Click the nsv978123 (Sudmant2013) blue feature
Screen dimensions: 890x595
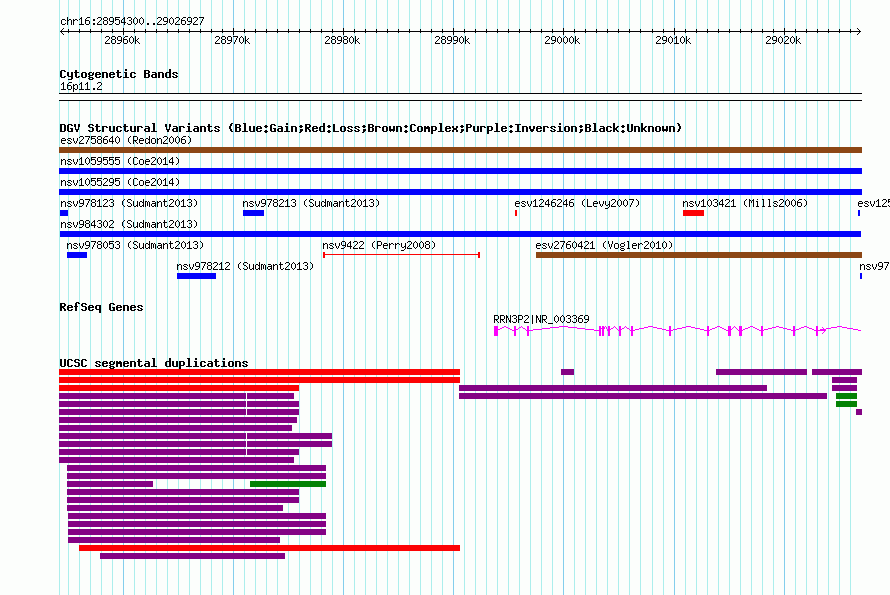[x=64, y=213]
